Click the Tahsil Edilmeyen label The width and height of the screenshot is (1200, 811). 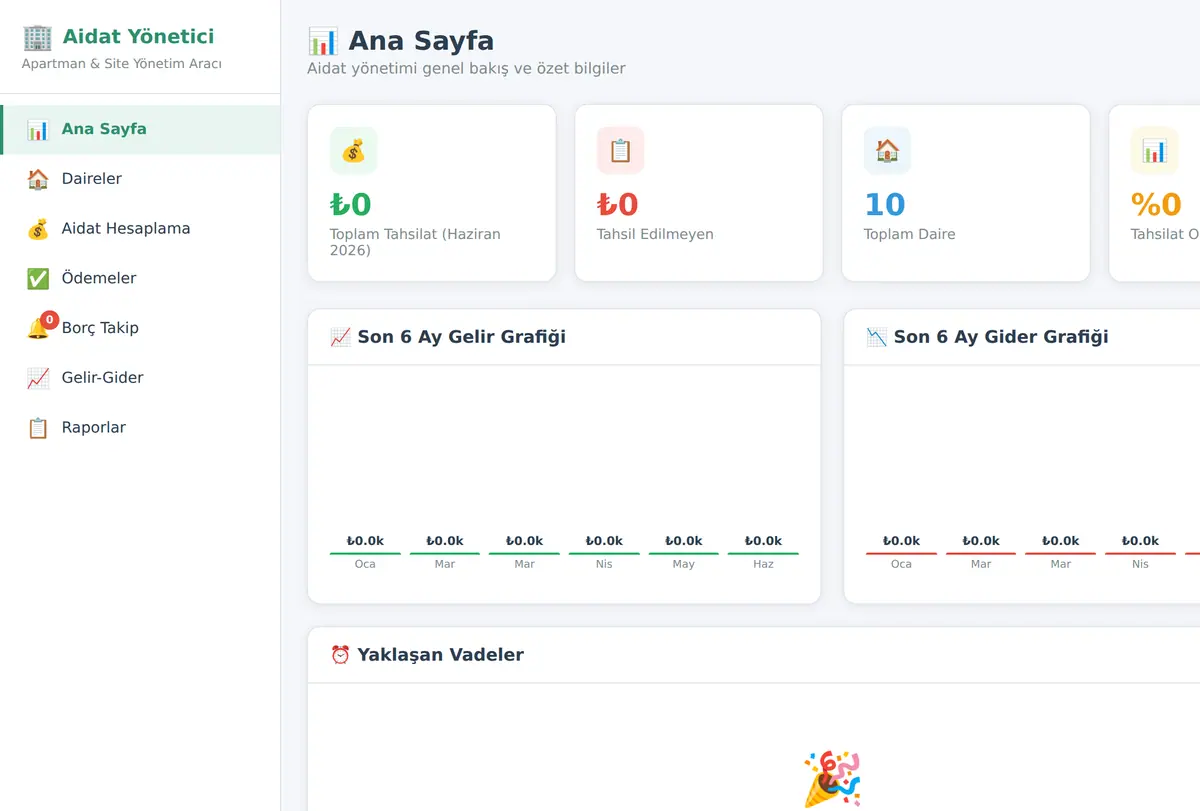click(x=655, y=234)
